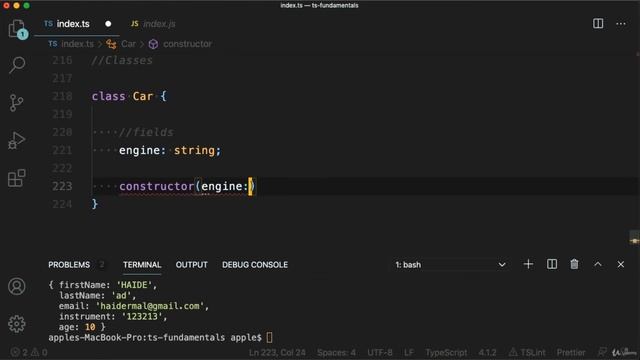The width and height of the screenshot is (640, 360).
Task: Change line ending via LF item
Action: pyautogui.click(x=409, y=352)
